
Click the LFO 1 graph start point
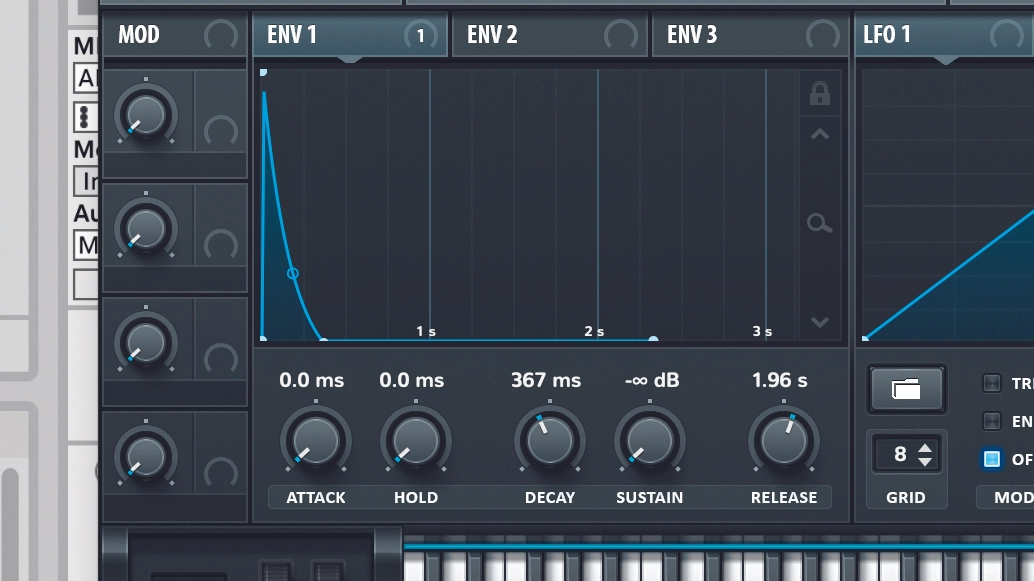865,338
